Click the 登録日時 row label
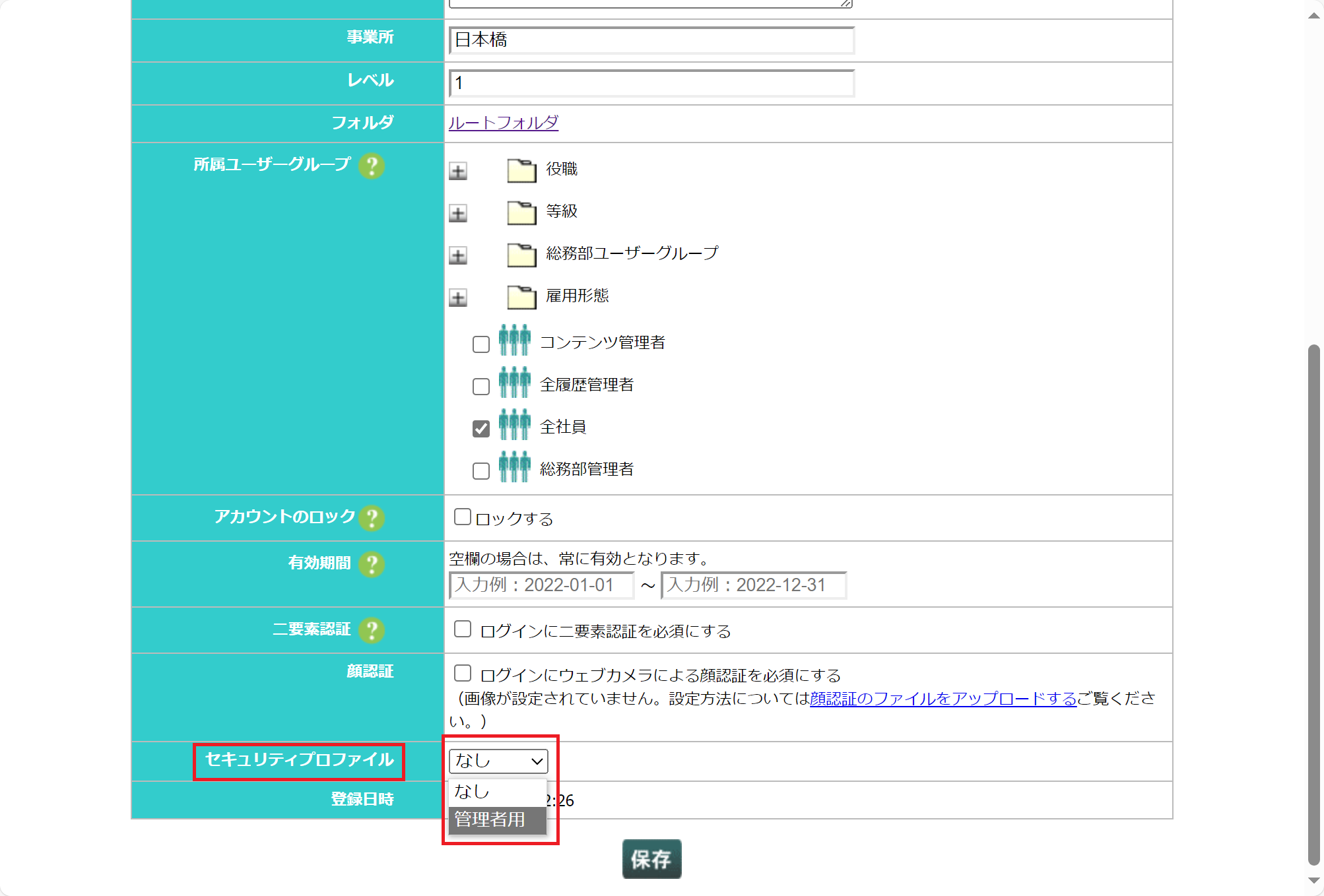The image size is (1324, 896). 362,800
